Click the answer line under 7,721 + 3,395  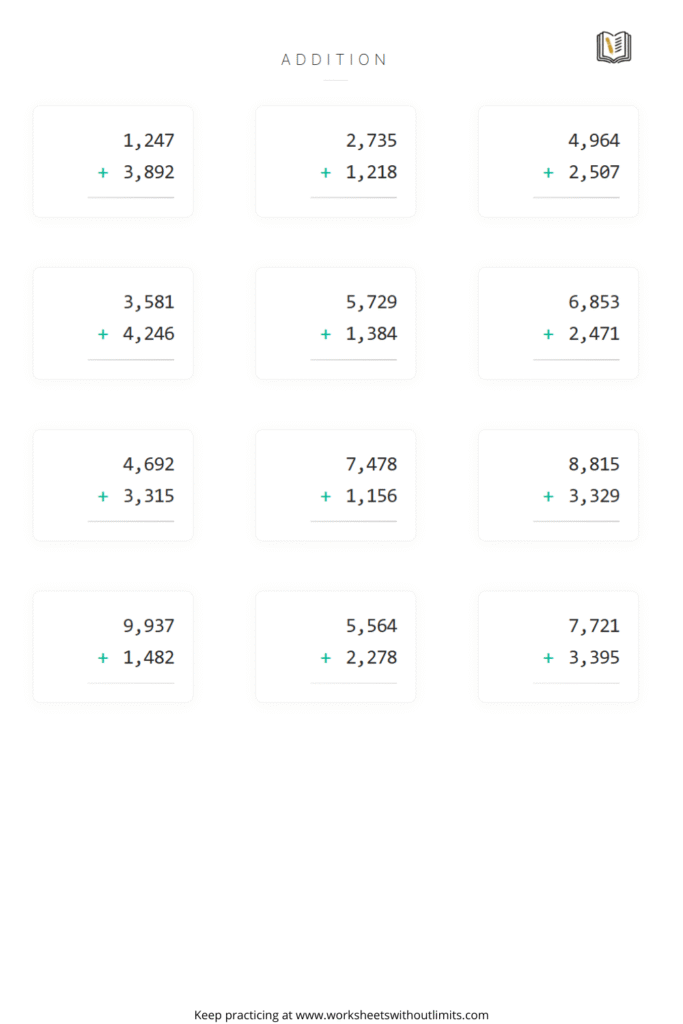576,683
